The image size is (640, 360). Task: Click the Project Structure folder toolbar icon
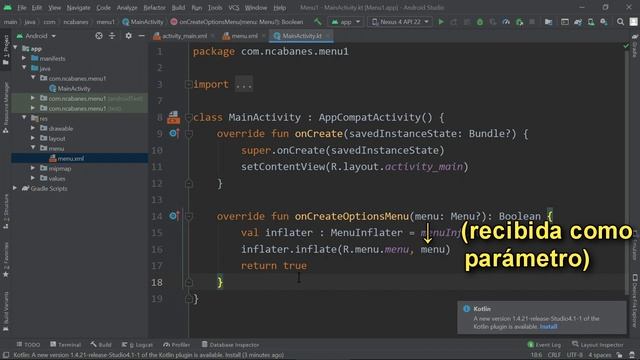point(548,22)
